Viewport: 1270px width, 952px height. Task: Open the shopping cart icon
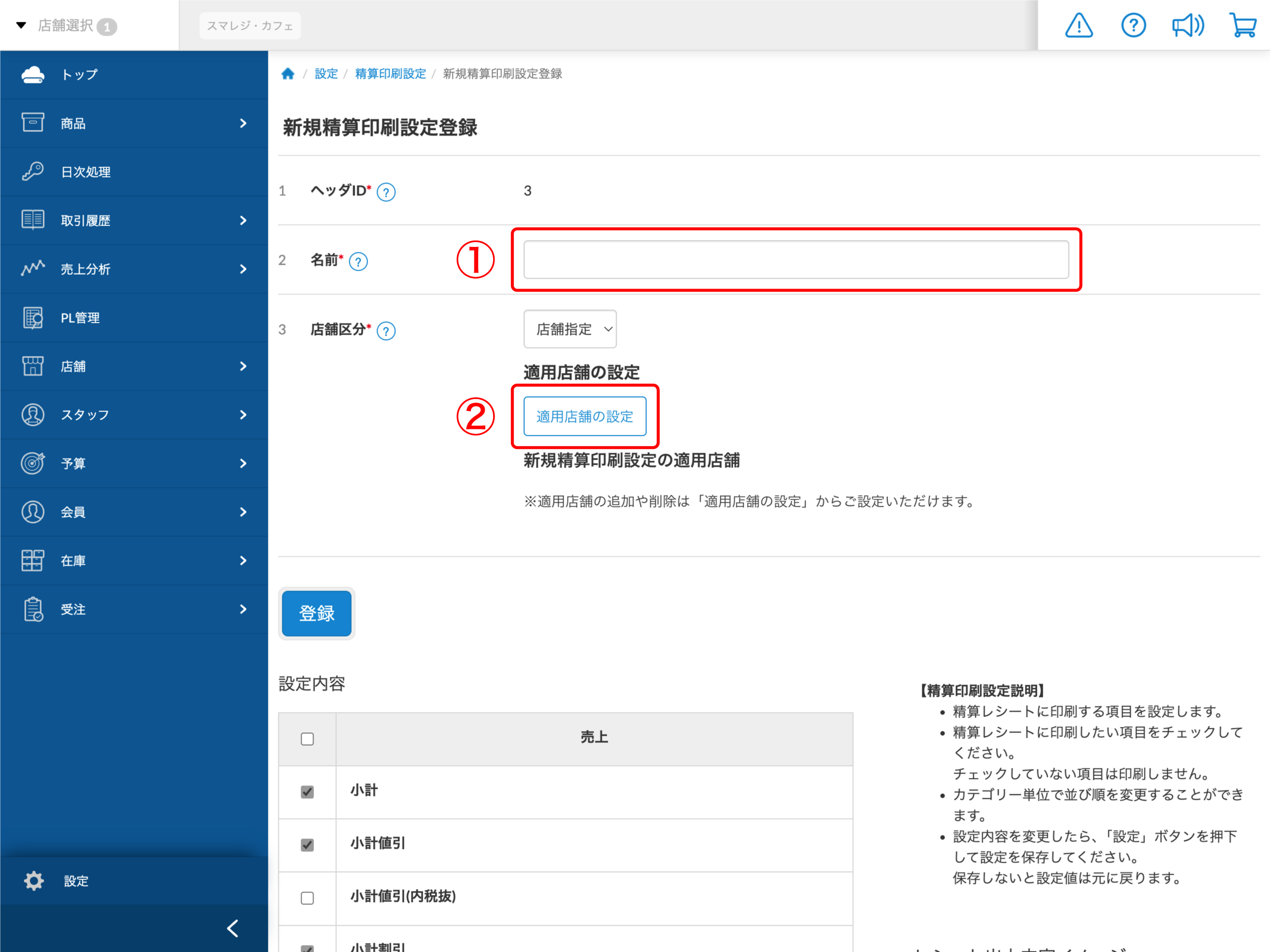[x=1243, y=26]
